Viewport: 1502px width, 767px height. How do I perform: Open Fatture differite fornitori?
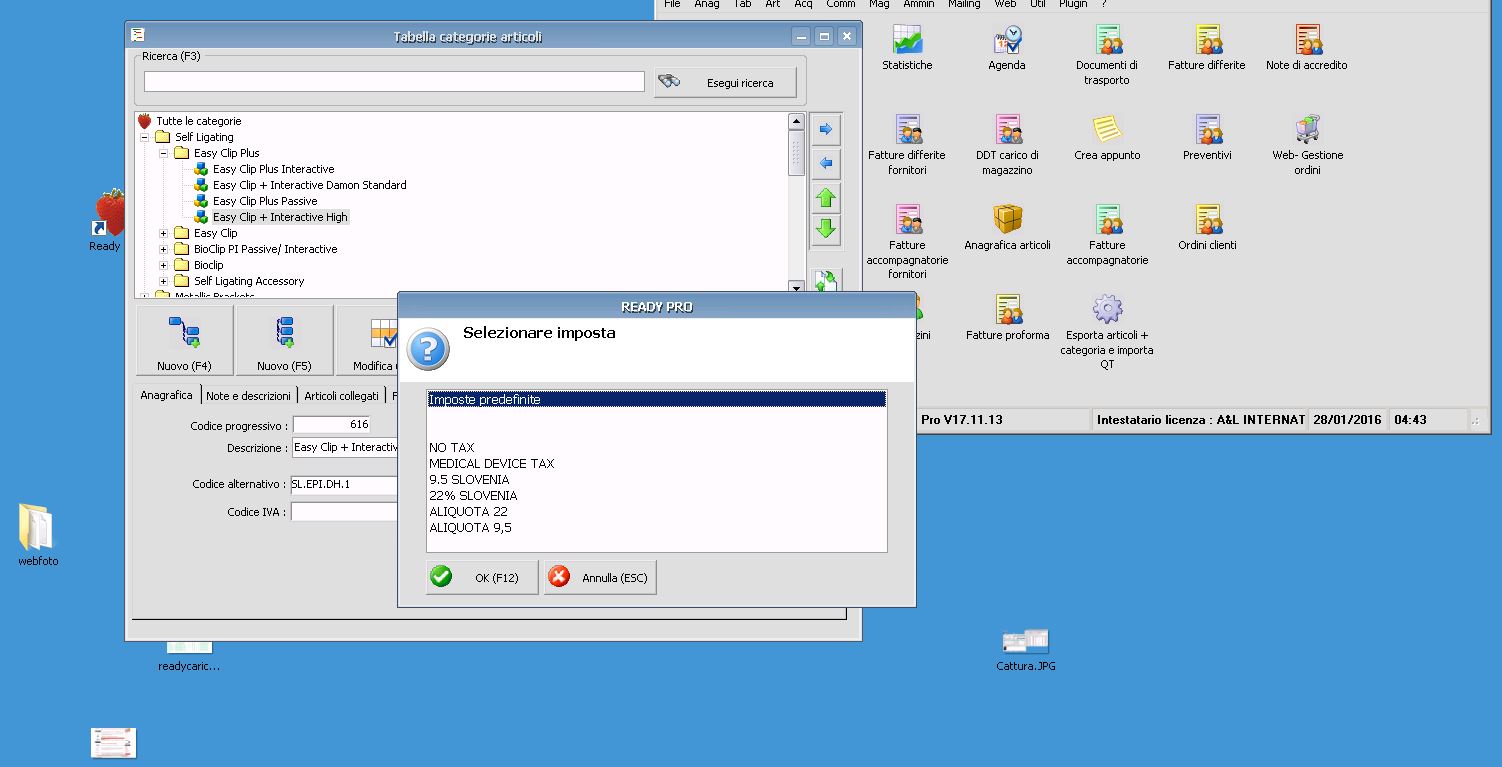coord(907,145)
